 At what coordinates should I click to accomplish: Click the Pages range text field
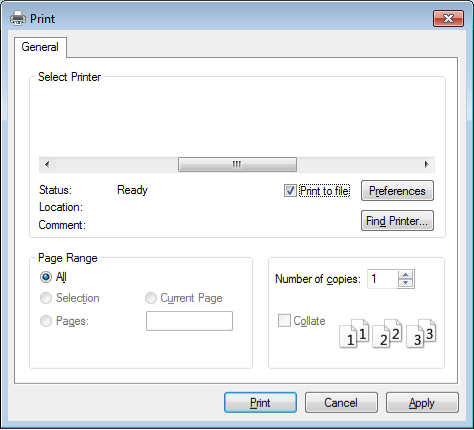coord(189,321)
